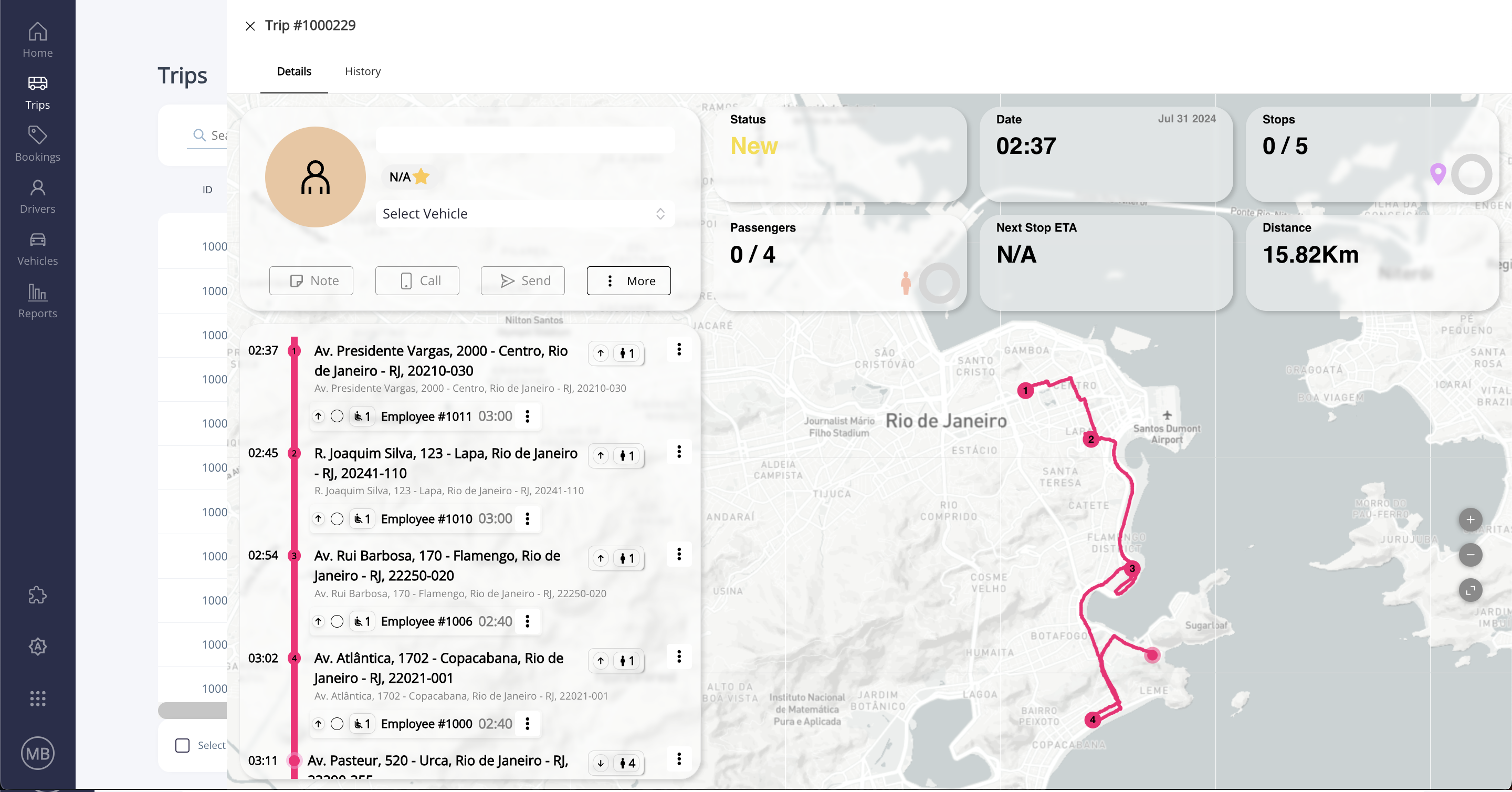This screenshot has height=792, width=1512.
Task: Toggle radio button for Employee #1010
Action: (x=337, y=518)
